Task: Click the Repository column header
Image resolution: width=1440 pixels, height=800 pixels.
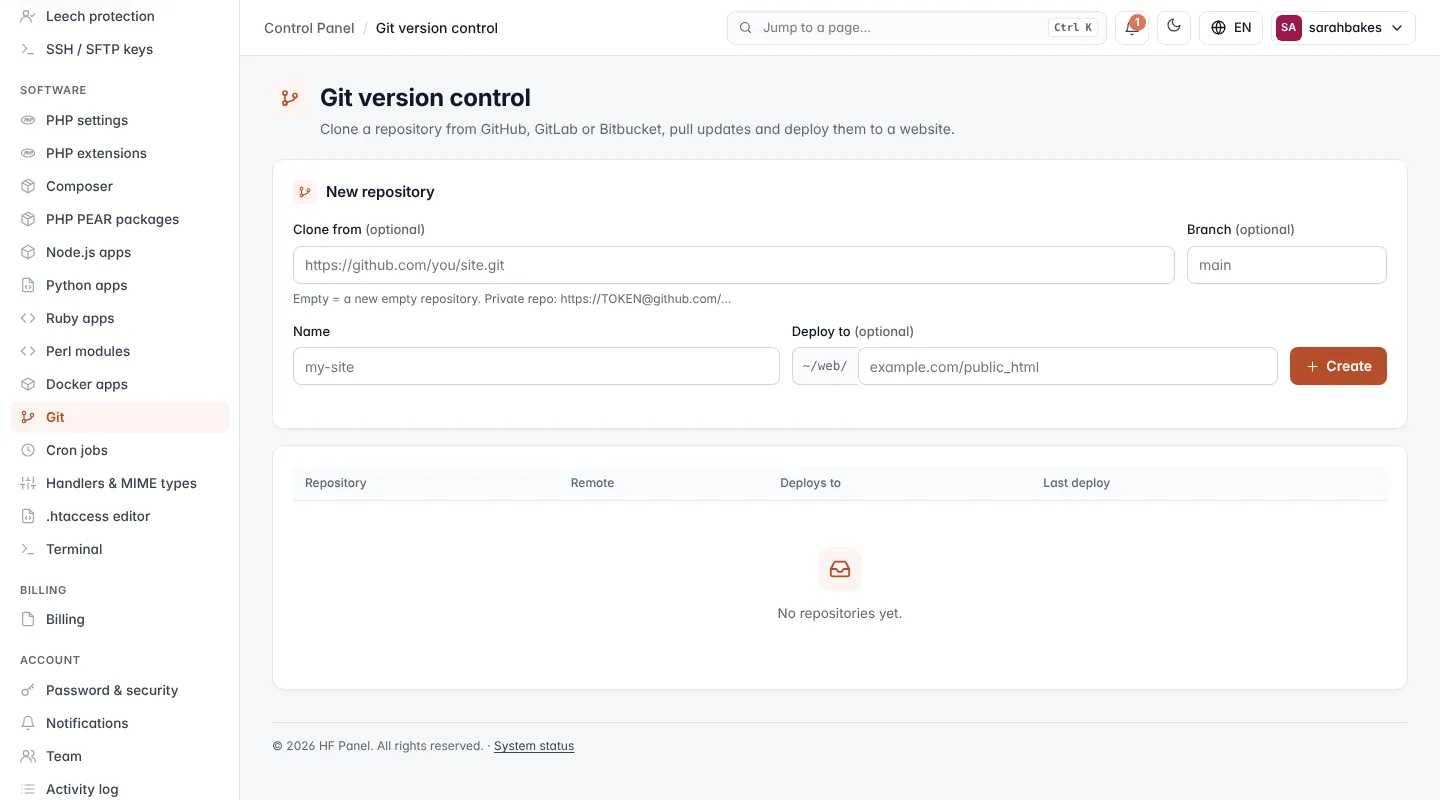Action: pyautogui.click(x=336, y=483)
